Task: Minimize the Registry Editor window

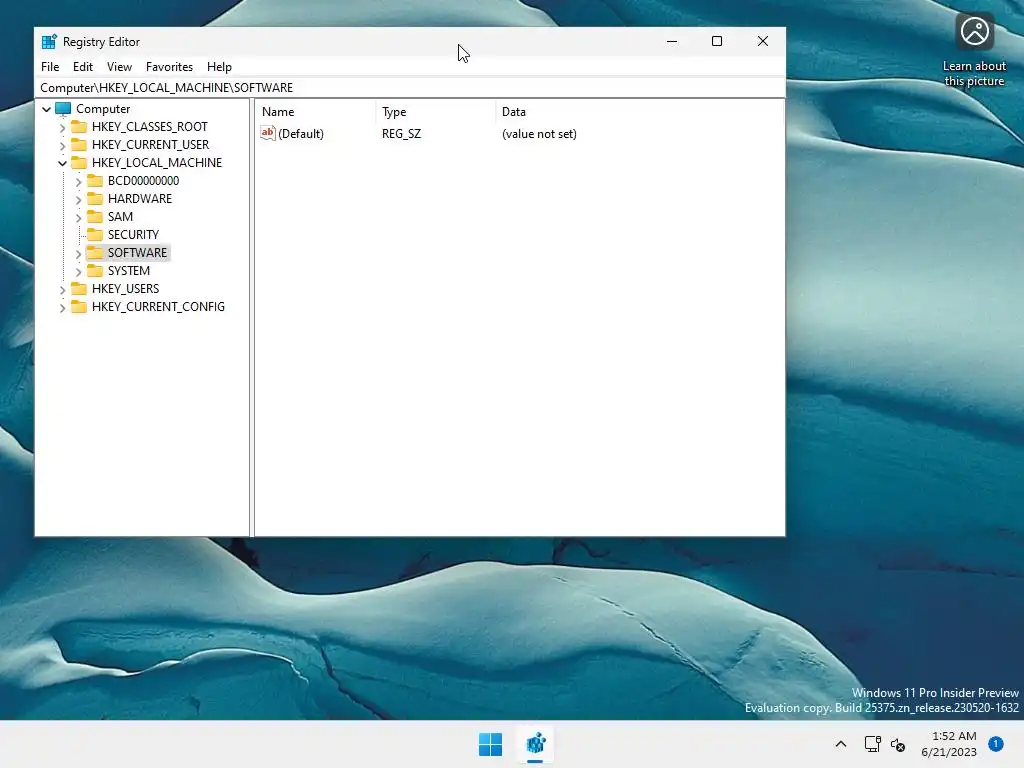Action: pyautogui.click(x=672, y=41)
